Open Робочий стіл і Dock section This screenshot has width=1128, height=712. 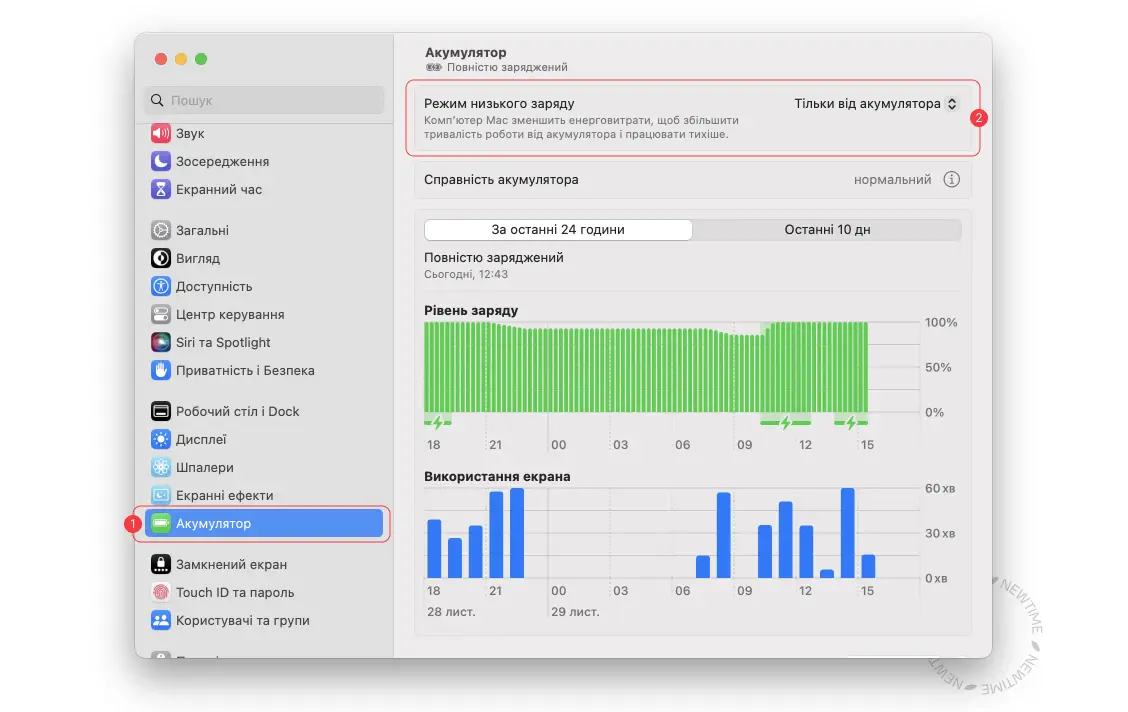264,411
